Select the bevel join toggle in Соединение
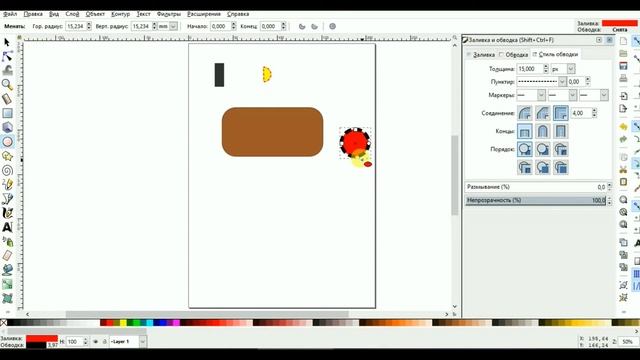This screenshot has height=360, width=640. pos(542,113)
